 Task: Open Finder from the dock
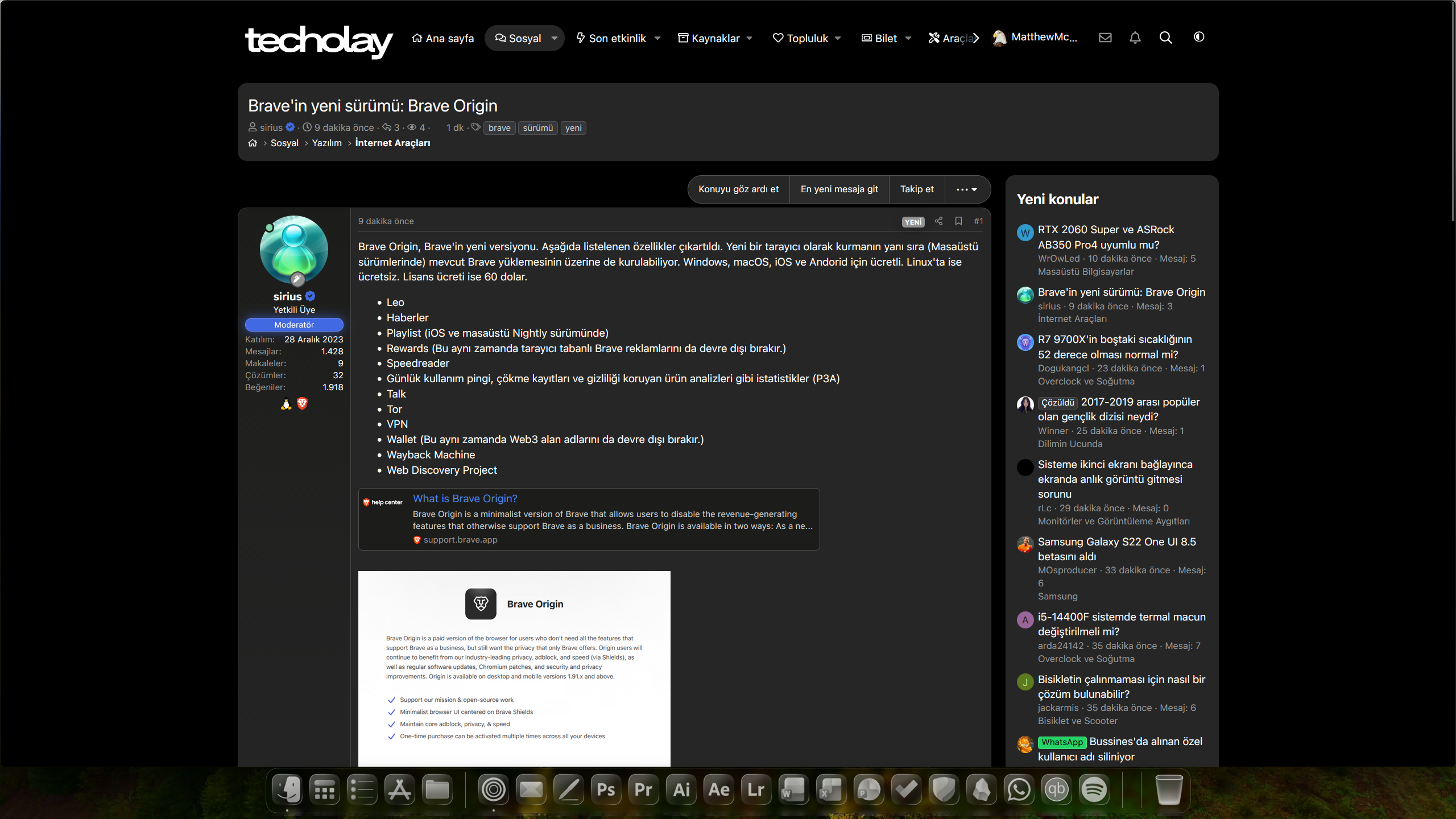(x=287, y=789)
